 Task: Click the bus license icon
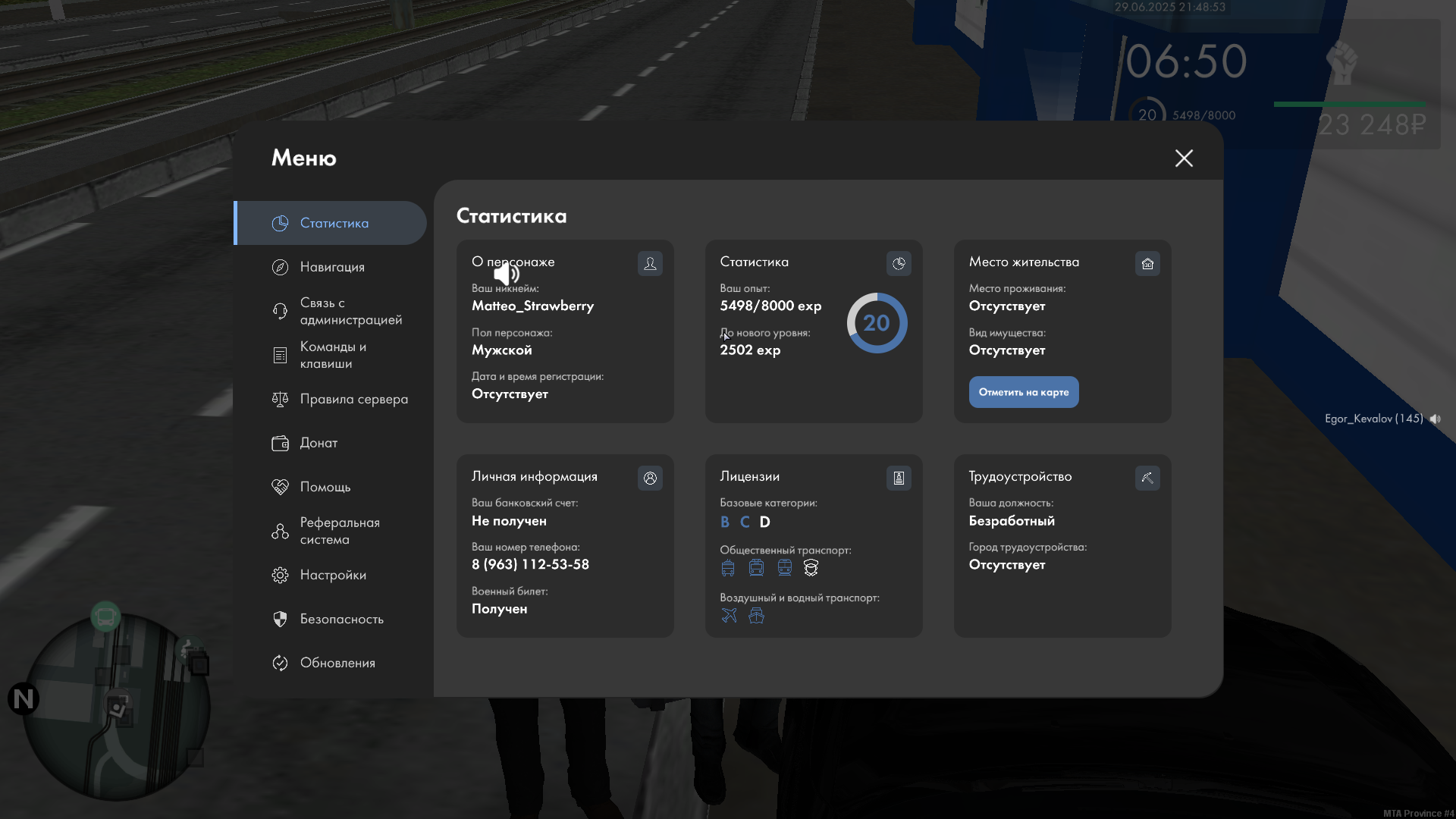pos(728,568)
